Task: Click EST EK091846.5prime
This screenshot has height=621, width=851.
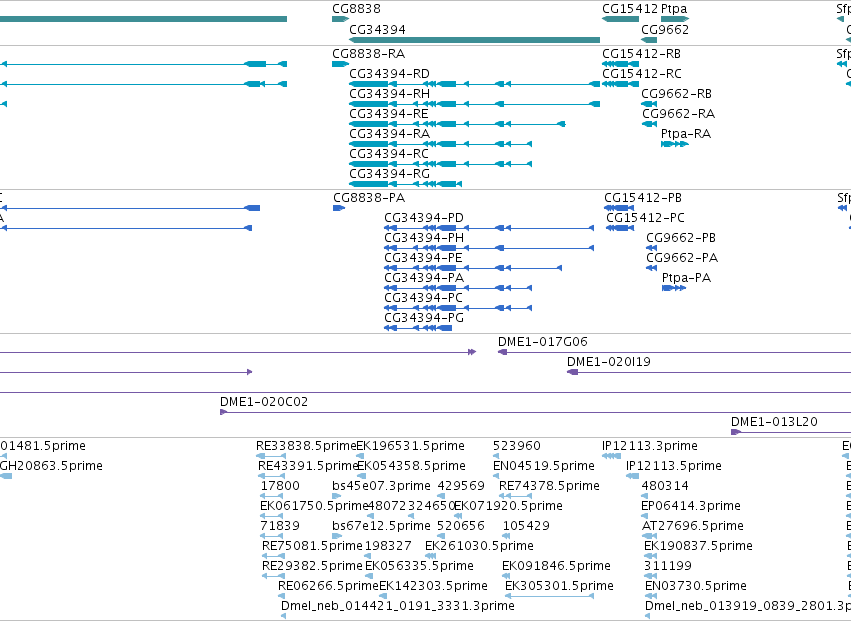Action: (x=556, y=566)
